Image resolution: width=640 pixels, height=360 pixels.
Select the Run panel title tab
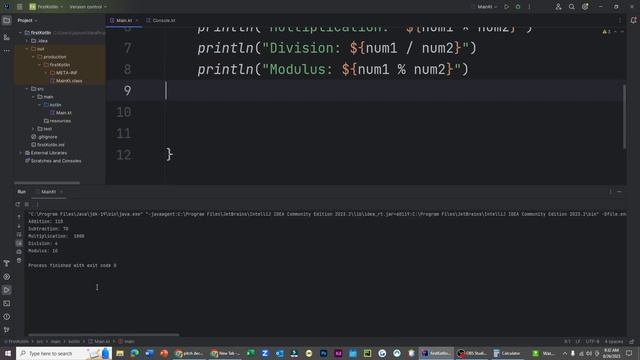(x=22, y=192)
